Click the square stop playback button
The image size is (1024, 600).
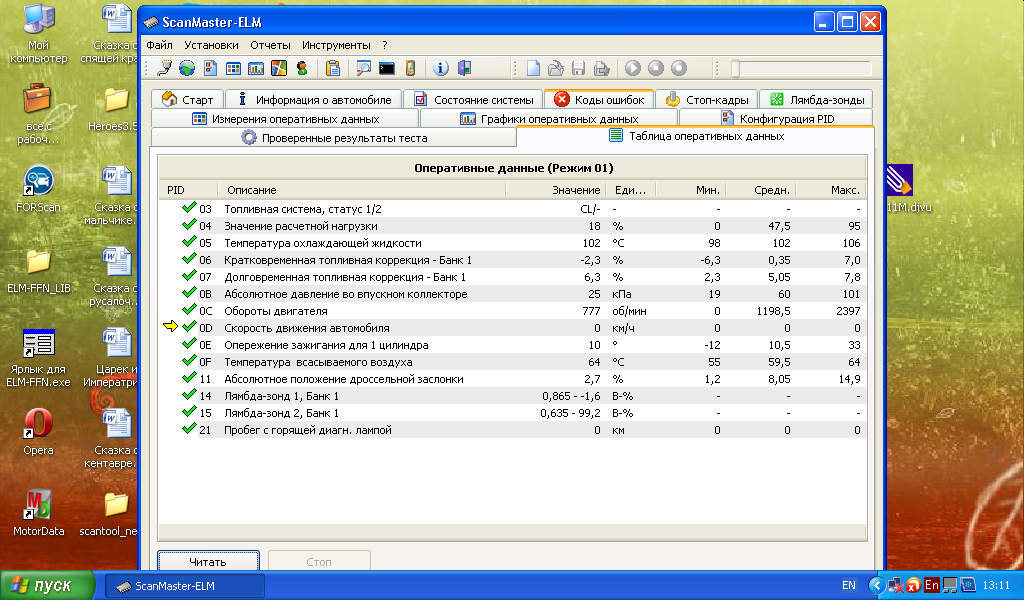(x=656, y=68)
